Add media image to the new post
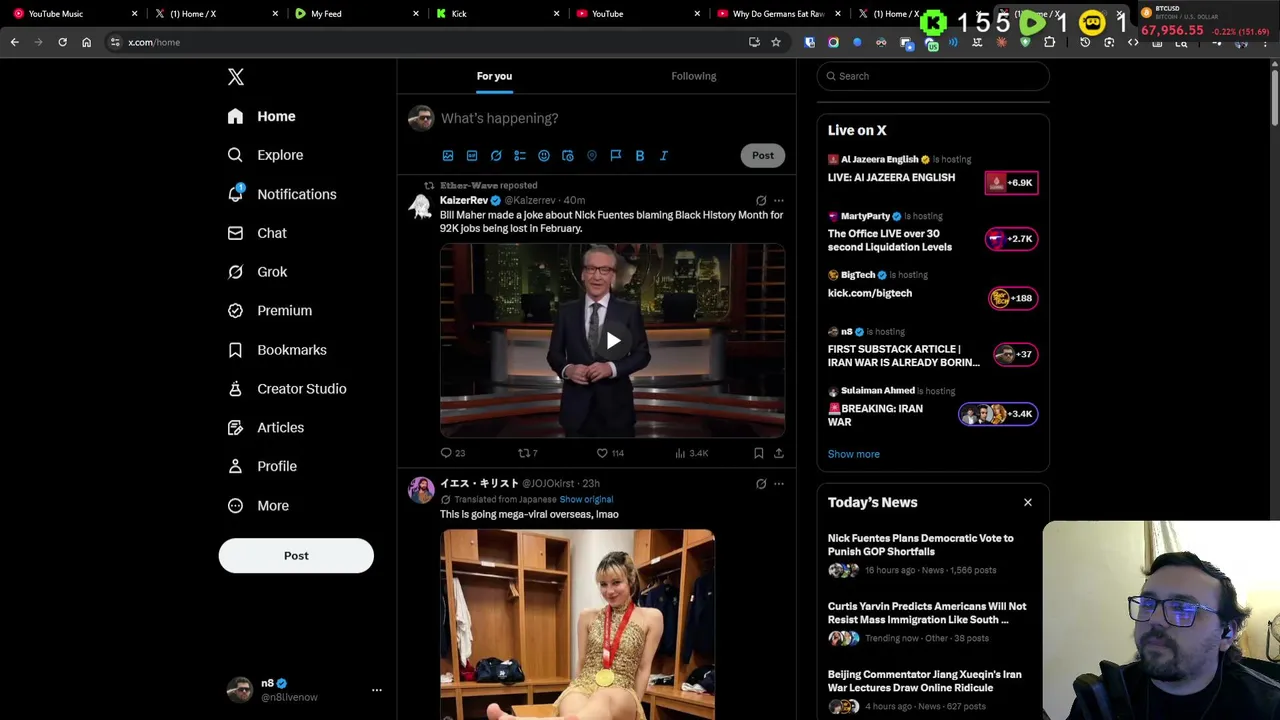 click(x=448, y=156)
